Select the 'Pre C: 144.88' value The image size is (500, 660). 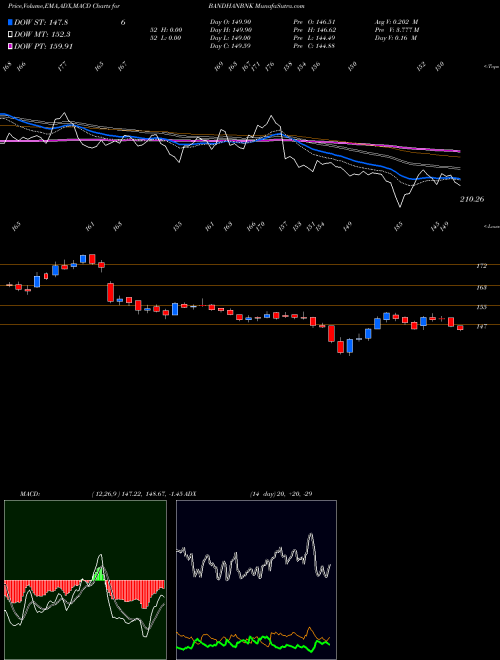point(314,46)
